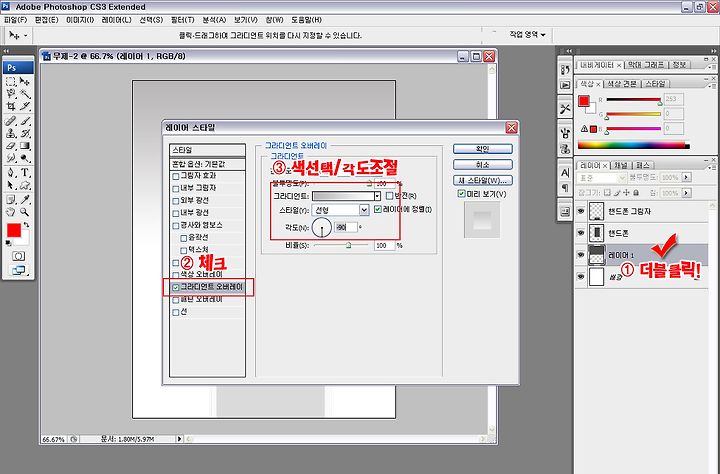The width and height of the screenshot is (720, 474).
Task: Enable 경사와 엠보스 checkbox
Action: pos(175,226)
